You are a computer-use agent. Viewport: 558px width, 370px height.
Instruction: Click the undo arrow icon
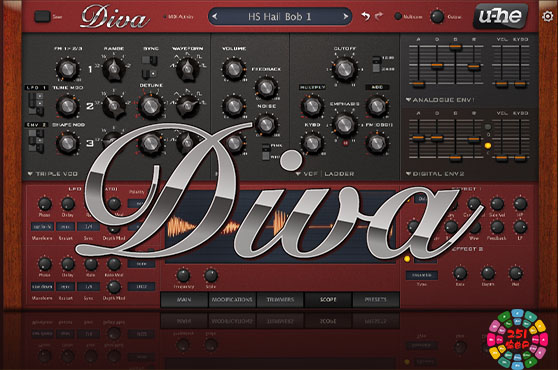[365, 16]
